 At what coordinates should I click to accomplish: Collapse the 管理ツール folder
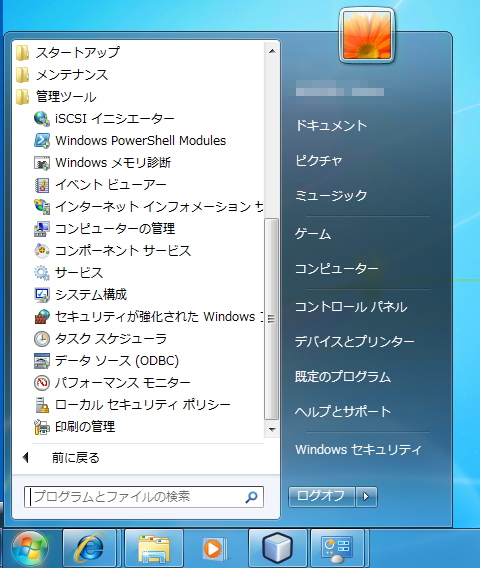(56, 97)
